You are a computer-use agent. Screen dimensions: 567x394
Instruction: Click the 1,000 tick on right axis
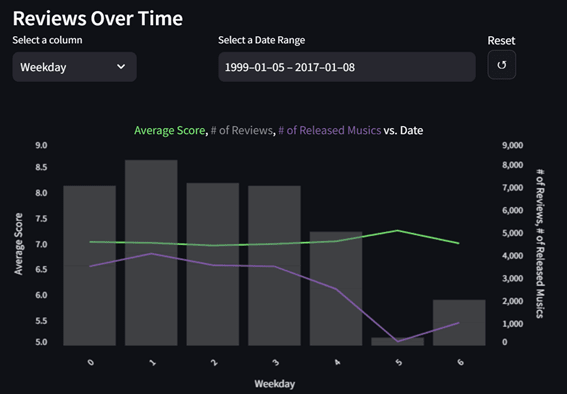(x=512, y=324)
